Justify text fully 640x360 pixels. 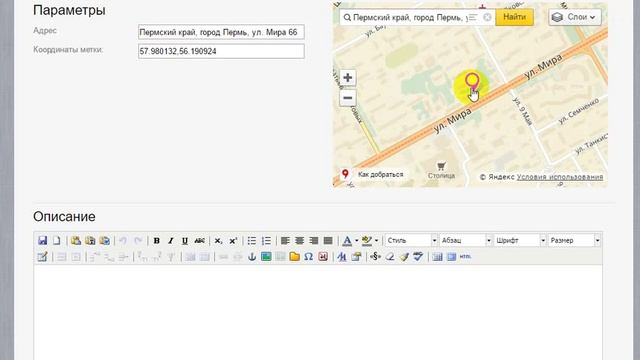point(328,241)
